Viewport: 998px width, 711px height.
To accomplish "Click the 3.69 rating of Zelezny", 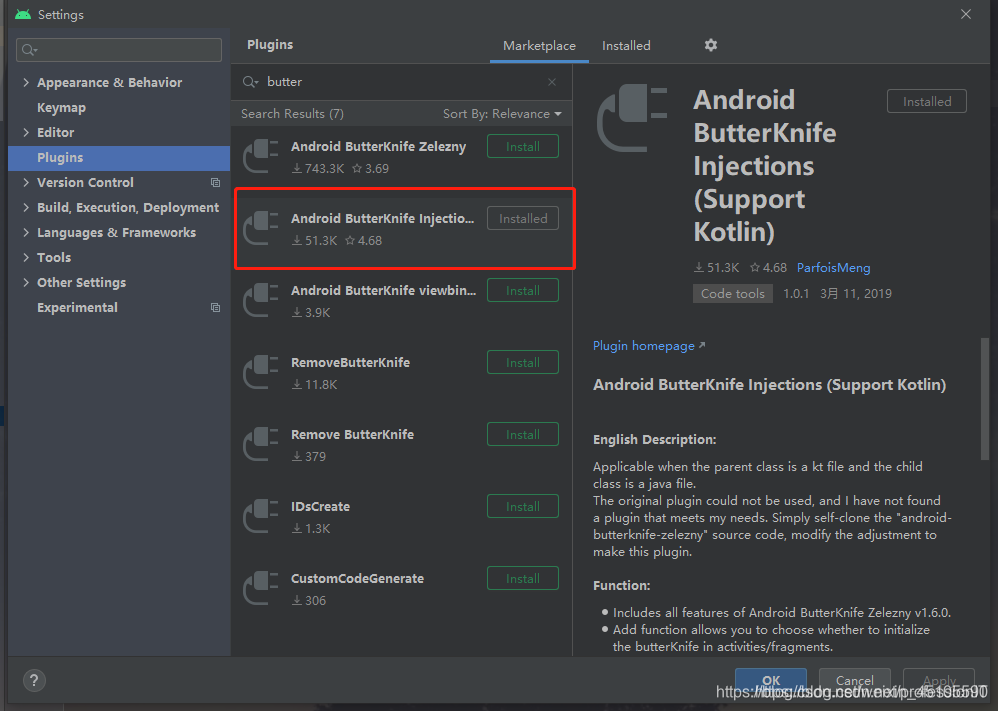I will tap(370, 169).
